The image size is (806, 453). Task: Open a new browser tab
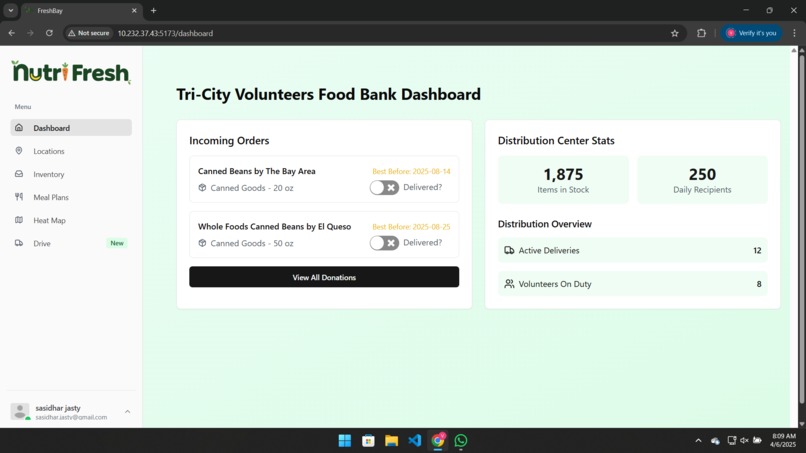[x=153, y=10]
